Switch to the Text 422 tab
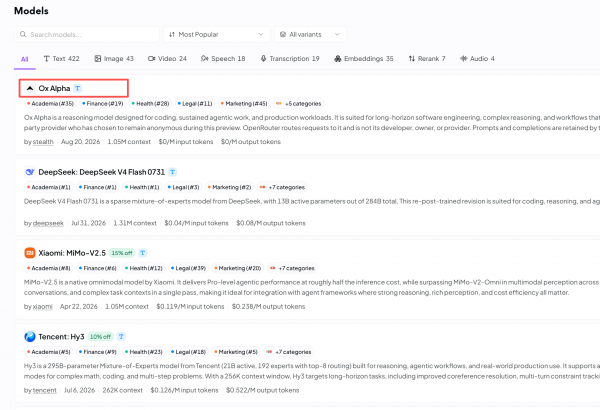The width and height of the screenshot is (600, 410). (x=61, y=59)
